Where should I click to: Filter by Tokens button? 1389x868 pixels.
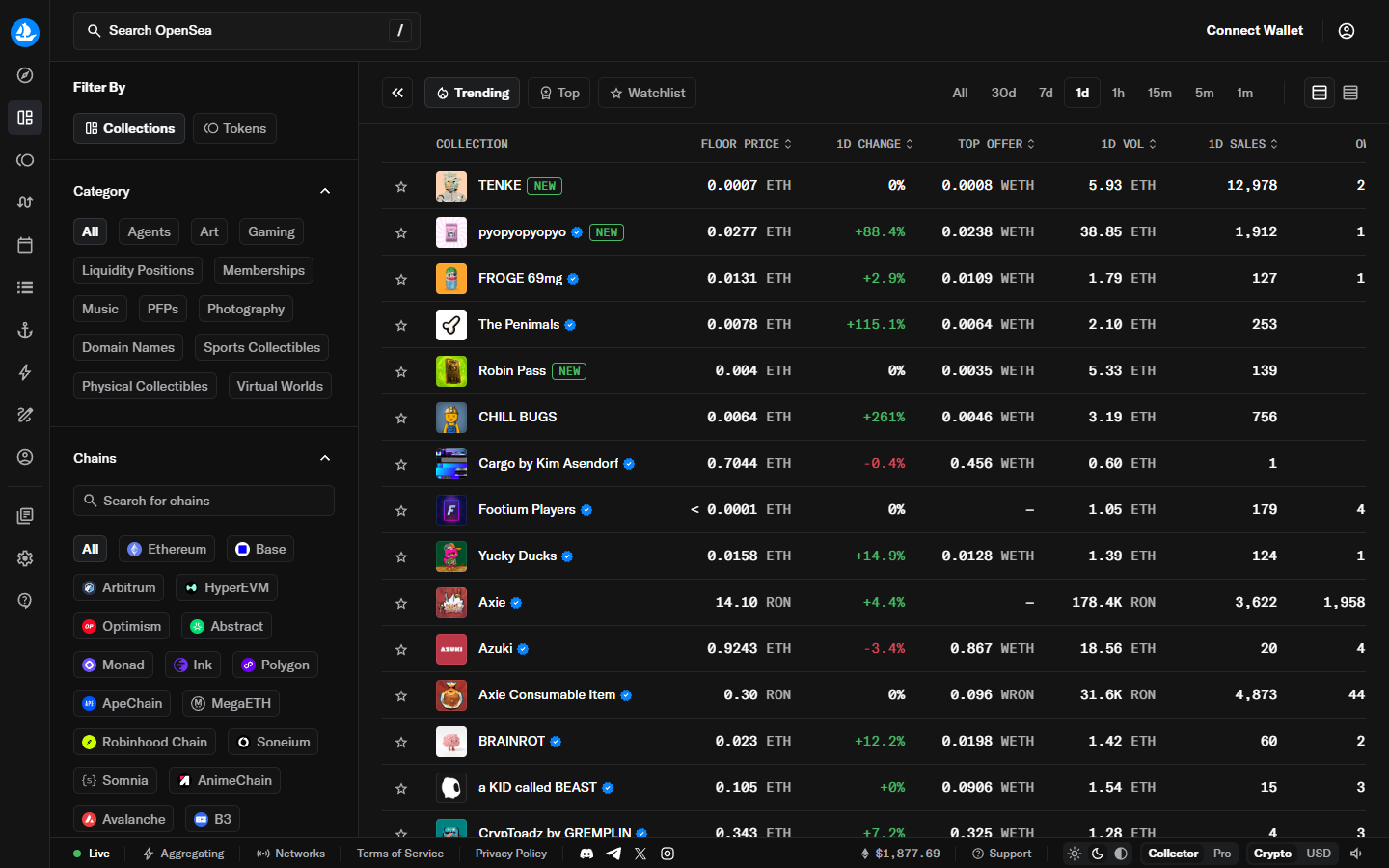click(x=235, y=128)
